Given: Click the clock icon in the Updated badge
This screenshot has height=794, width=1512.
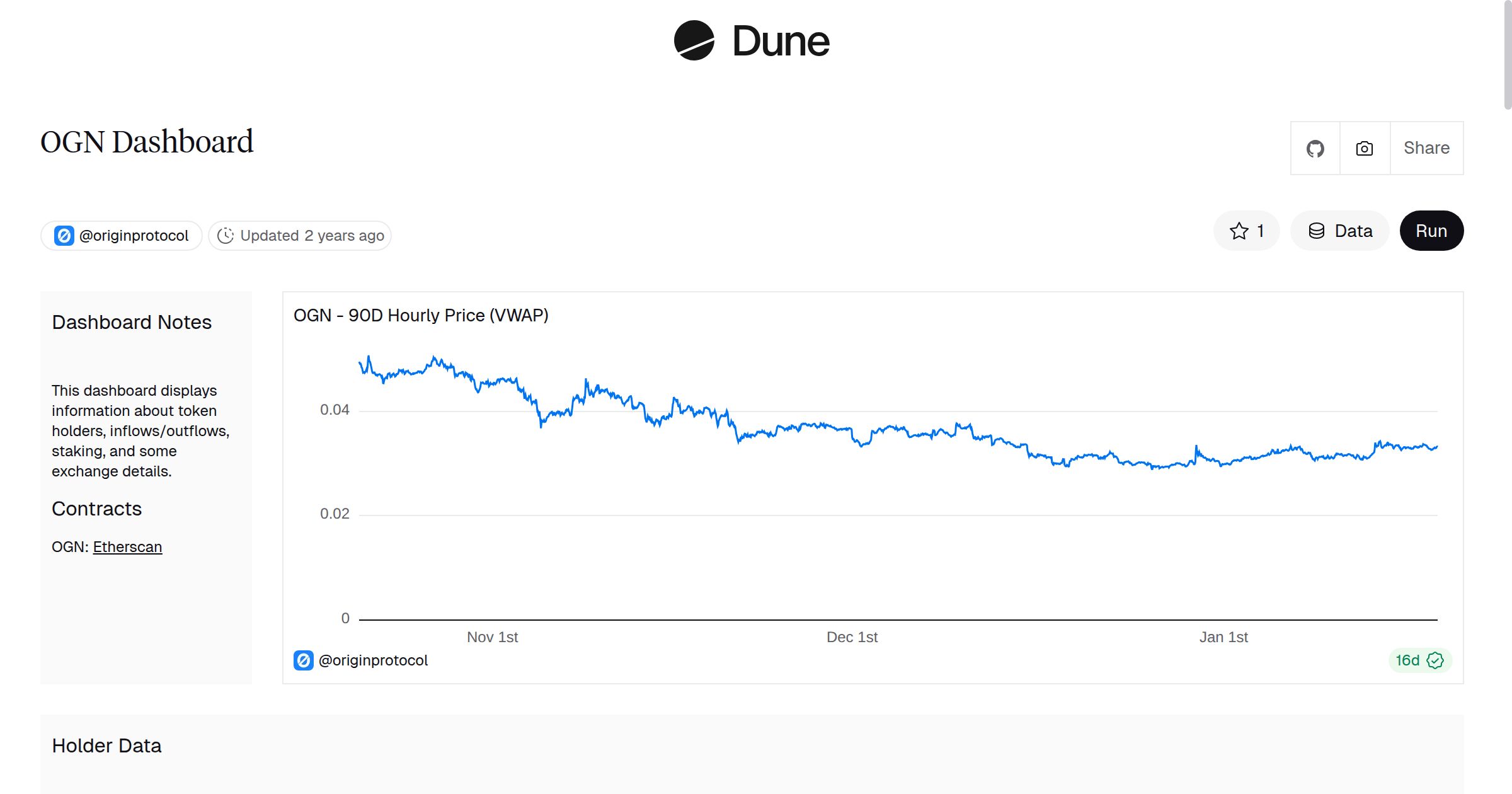Looking at the screenshot, I should click(x=226, y=235).
